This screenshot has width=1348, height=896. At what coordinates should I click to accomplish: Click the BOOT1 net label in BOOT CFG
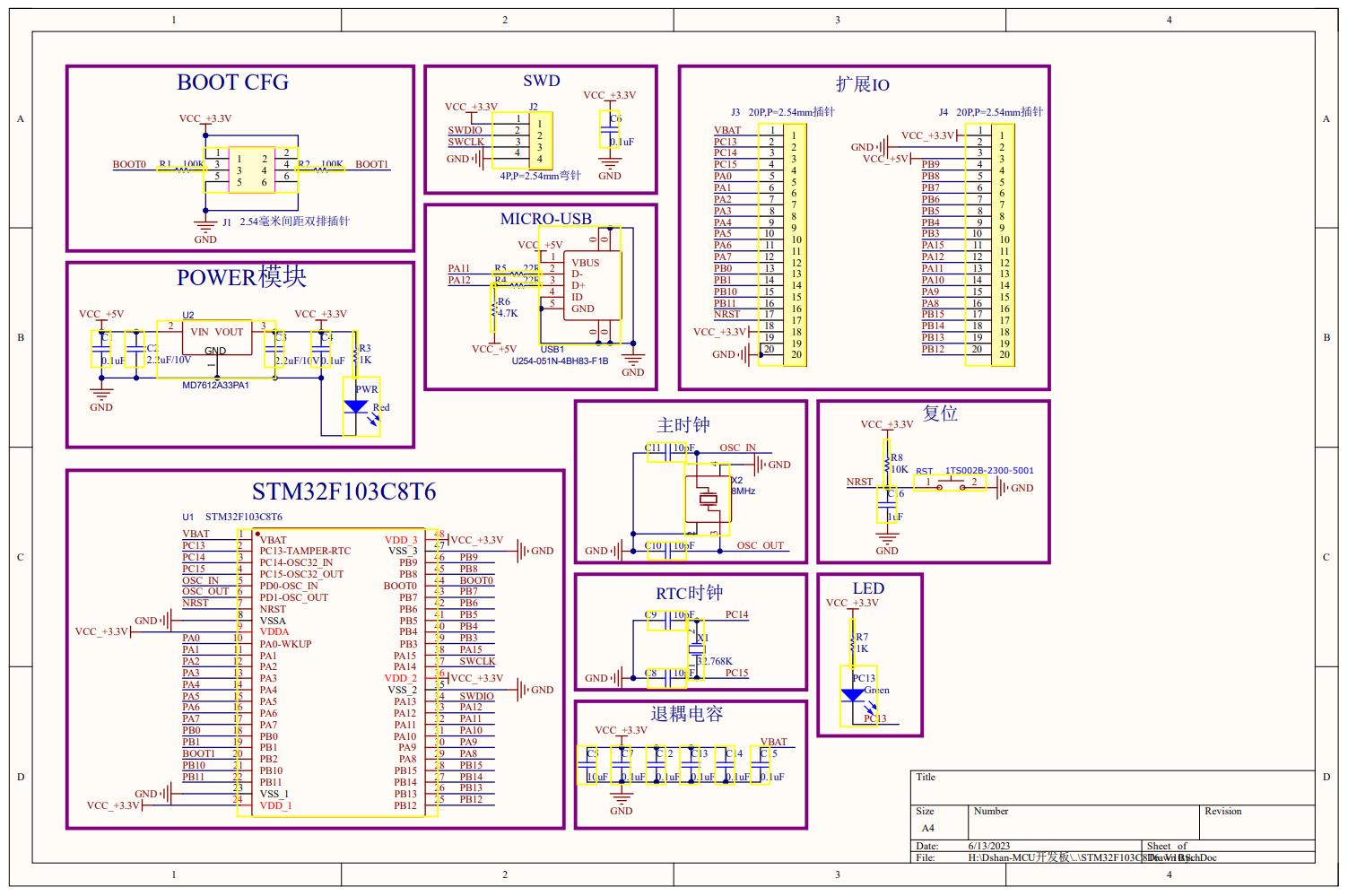coord(371,164)
